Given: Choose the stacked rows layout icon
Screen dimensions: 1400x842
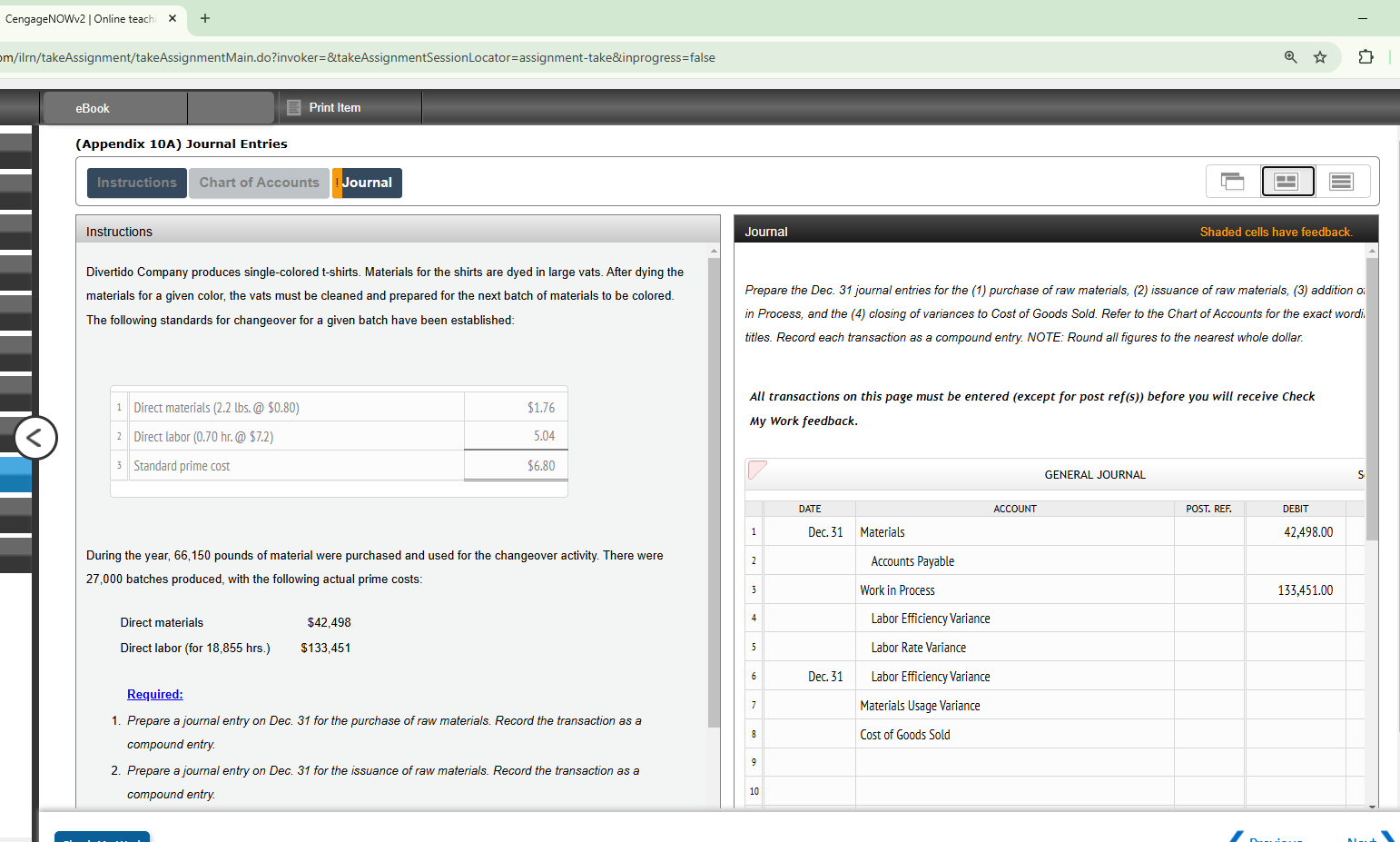Looking at the screenshot, I should click(x=1342, y=182).
